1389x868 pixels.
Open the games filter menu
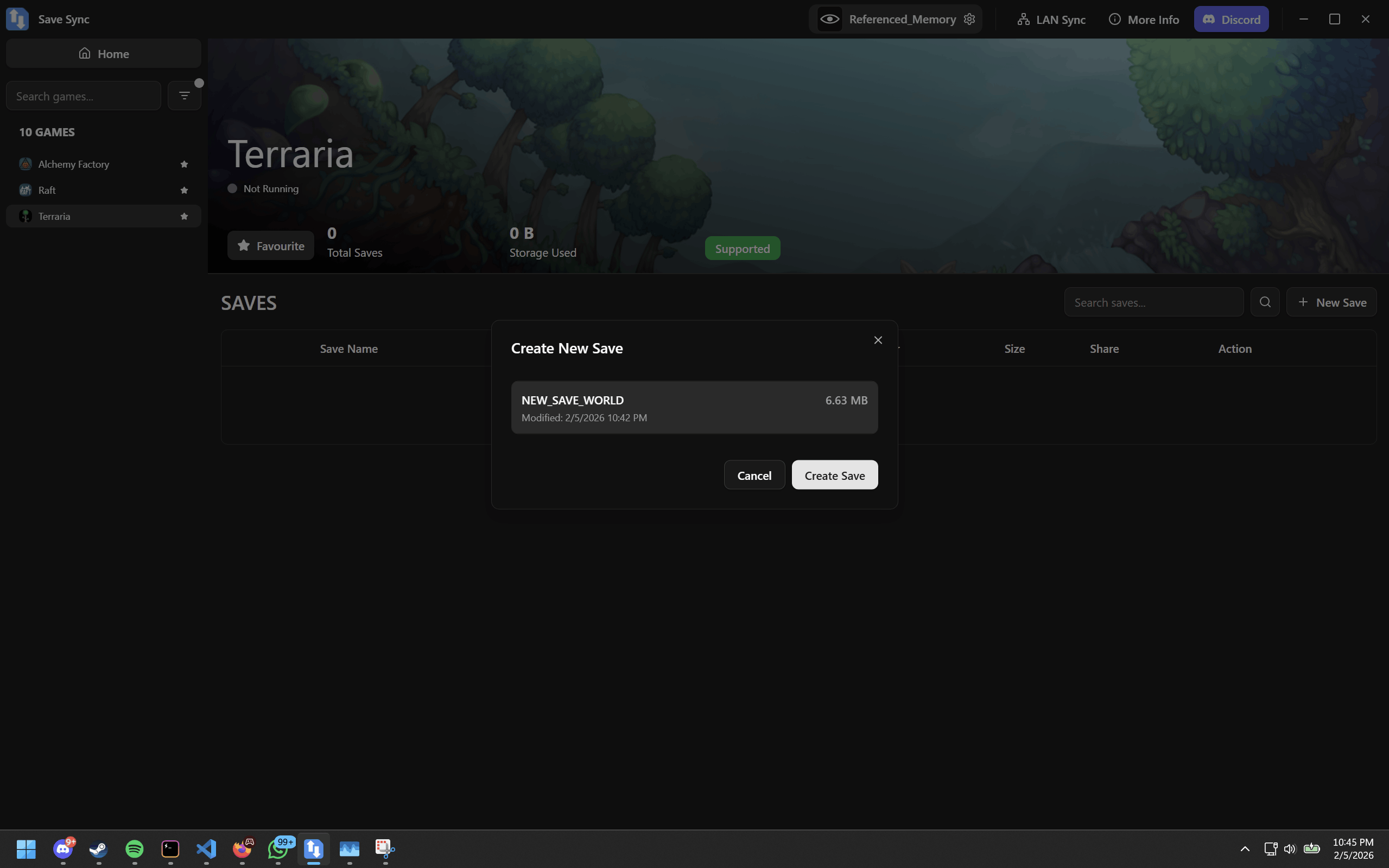[x=183, y=96]
